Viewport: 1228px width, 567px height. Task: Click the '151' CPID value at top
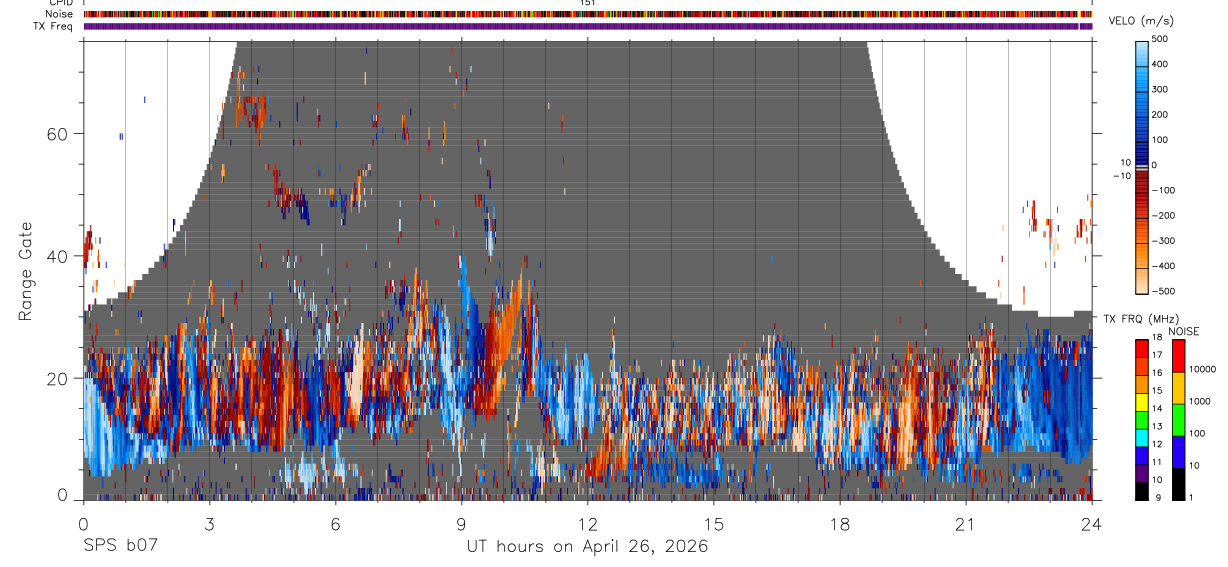click(588, 3)
